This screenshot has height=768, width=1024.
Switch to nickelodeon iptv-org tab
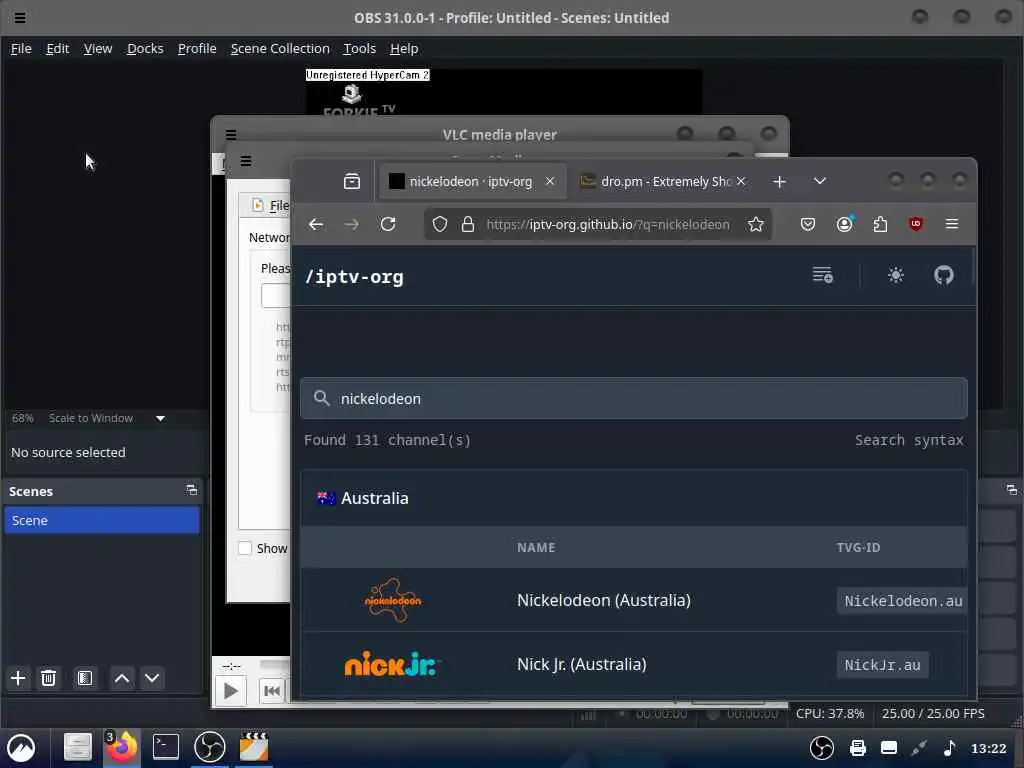point(472,181)
